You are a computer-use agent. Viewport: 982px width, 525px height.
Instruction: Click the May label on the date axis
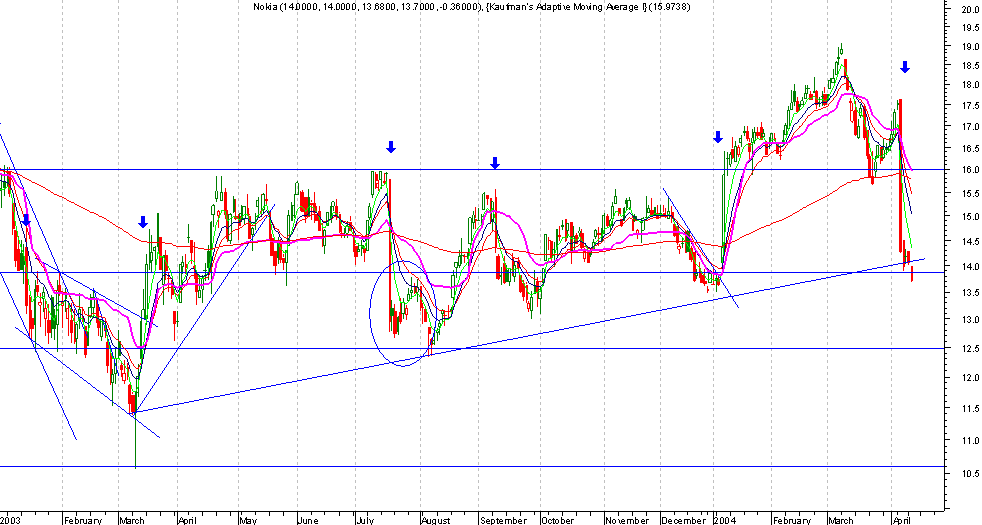pos(249,520)
